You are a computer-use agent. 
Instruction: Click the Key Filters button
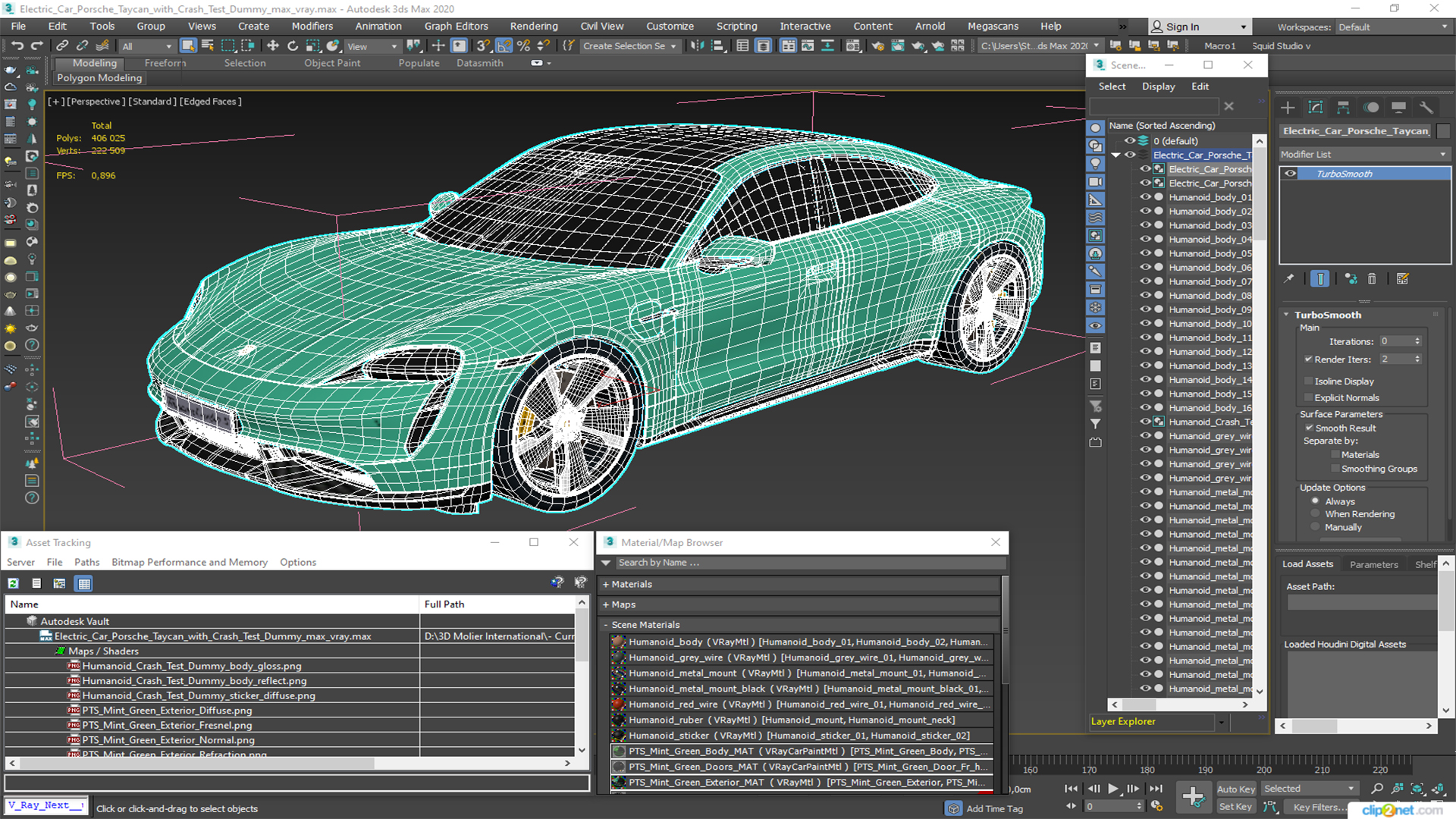tap(1319, 806)
